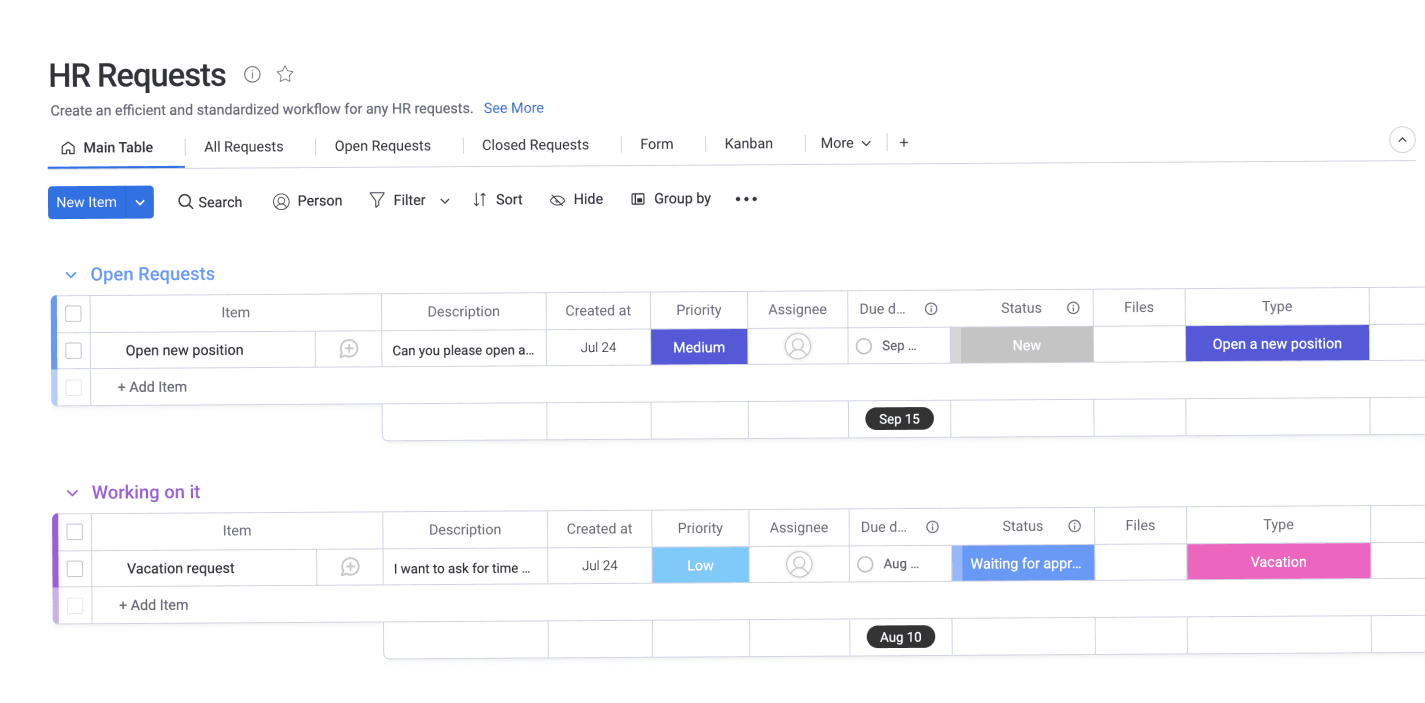Image resolution: width=1425 pixels, height=703 pixels.
Task: Open the Closed Requests tab
Action: click(x=535, y=145)
